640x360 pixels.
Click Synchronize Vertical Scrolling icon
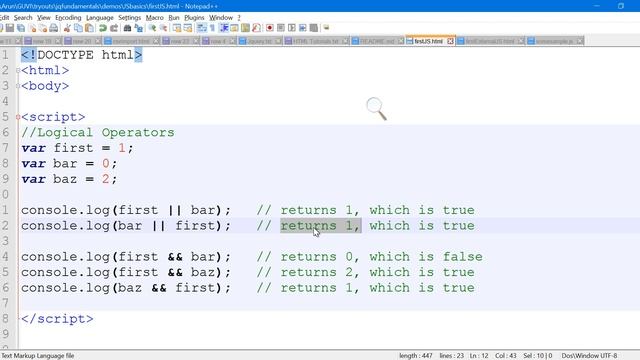point(177,28)
